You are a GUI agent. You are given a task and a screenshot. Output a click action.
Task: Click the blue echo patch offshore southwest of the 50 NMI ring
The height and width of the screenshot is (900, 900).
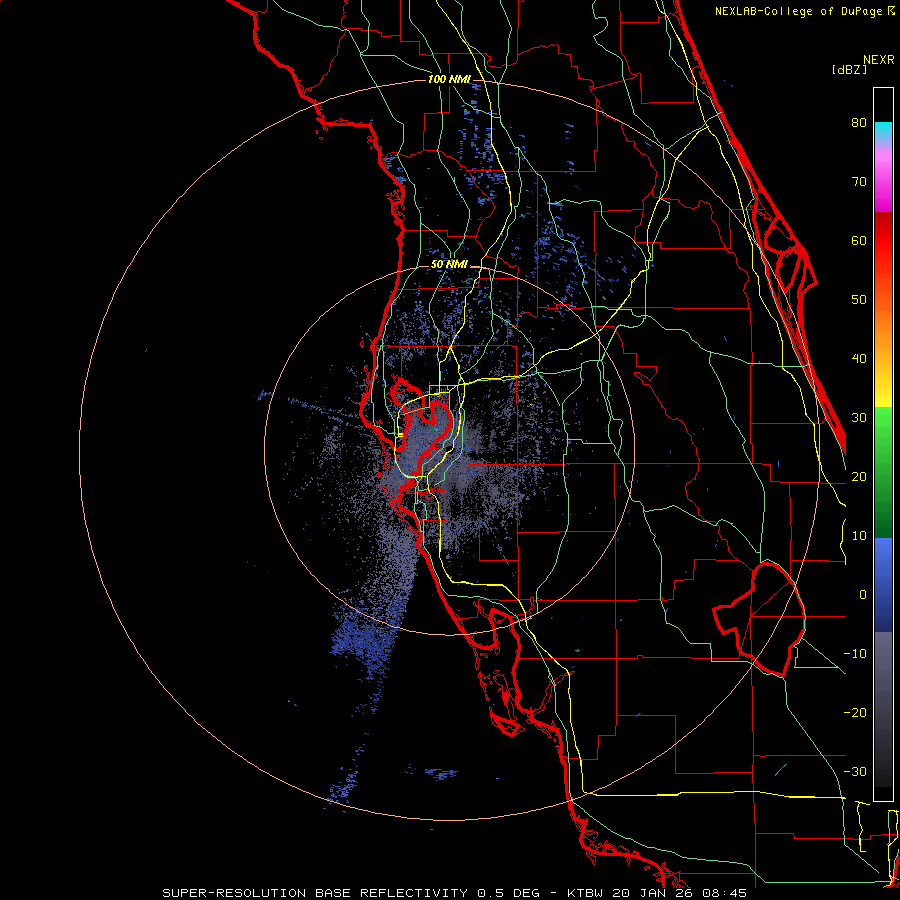[x=362, y=640]
